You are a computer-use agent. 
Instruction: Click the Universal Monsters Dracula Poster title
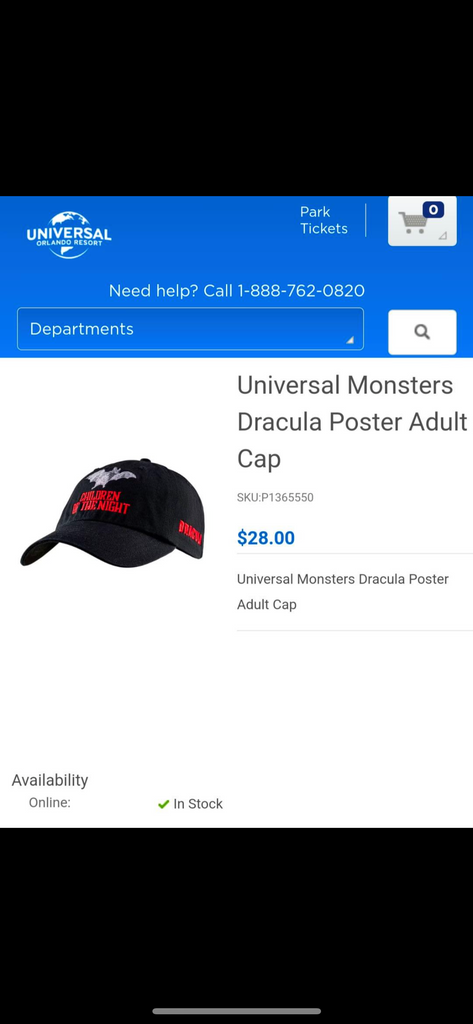pyautogui.click(x=353, y=422)
